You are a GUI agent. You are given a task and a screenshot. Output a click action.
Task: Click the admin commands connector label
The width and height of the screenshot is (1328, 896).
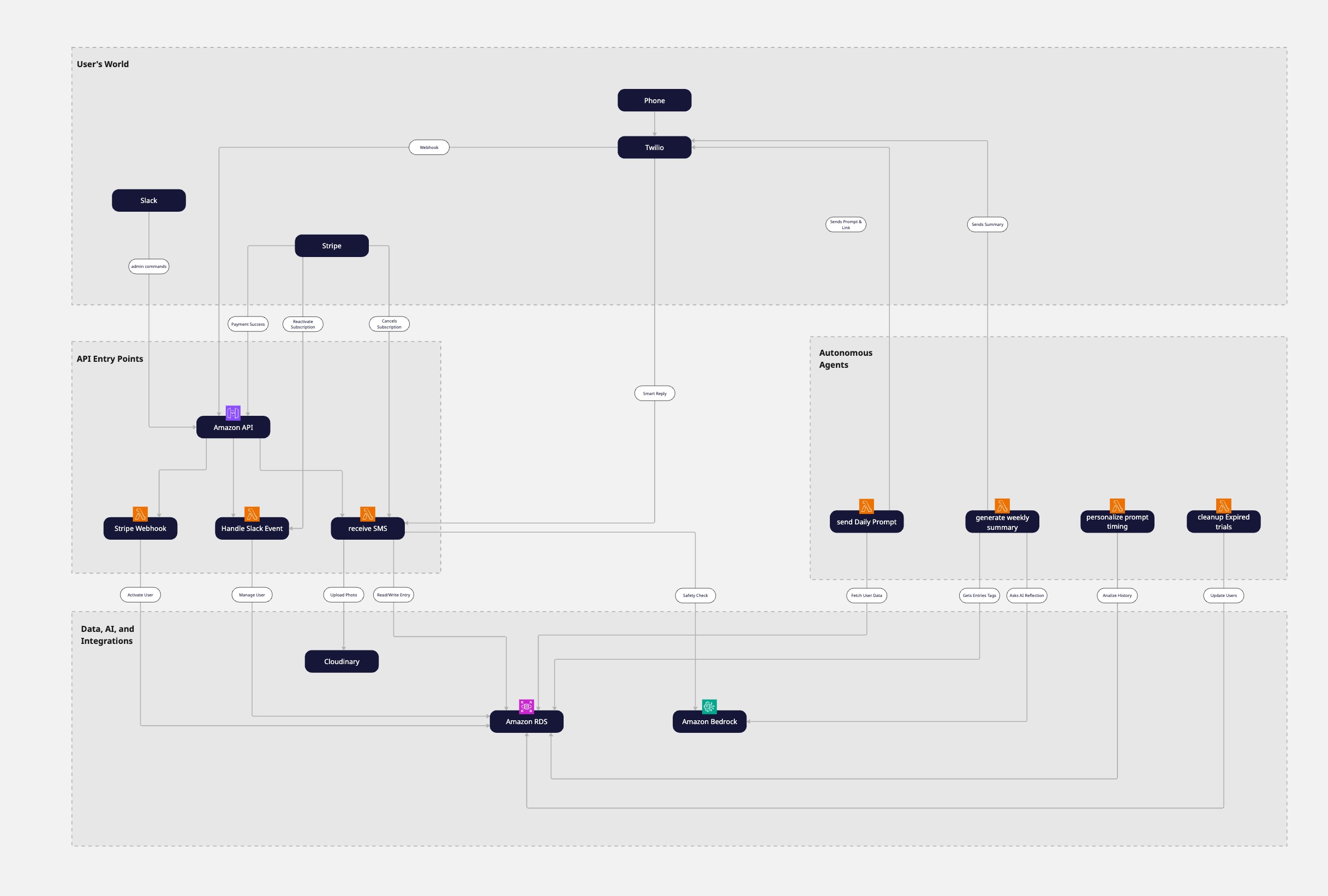pyautogui.click(x=148, y=266)
